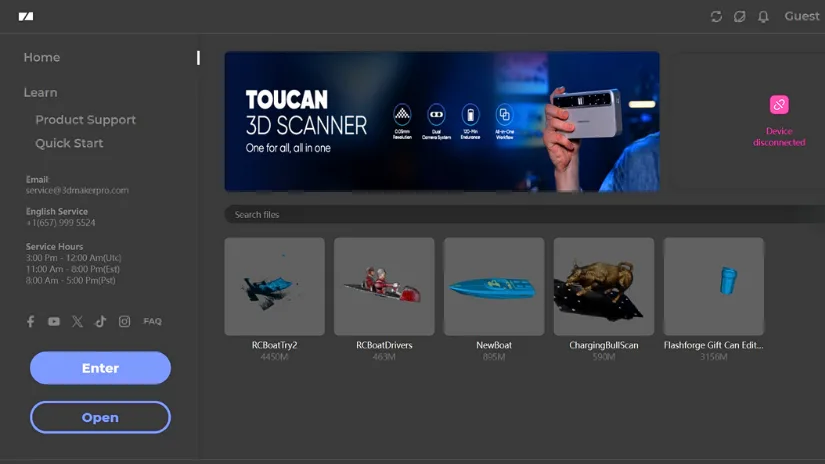Open the X (Twitter) social icon
The width and height of the screenshot is (825, 464).
click(77, 321)
